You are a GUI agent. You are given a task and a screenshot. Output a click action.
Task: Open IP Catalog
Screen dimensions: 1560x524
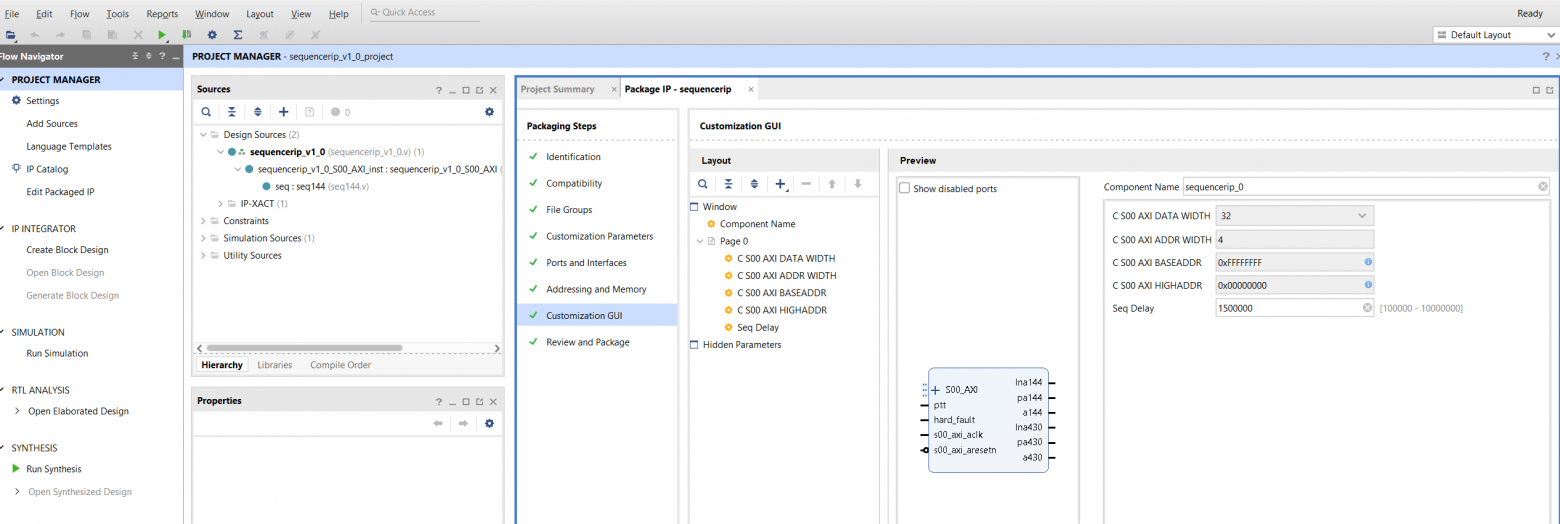pos(47,169)
